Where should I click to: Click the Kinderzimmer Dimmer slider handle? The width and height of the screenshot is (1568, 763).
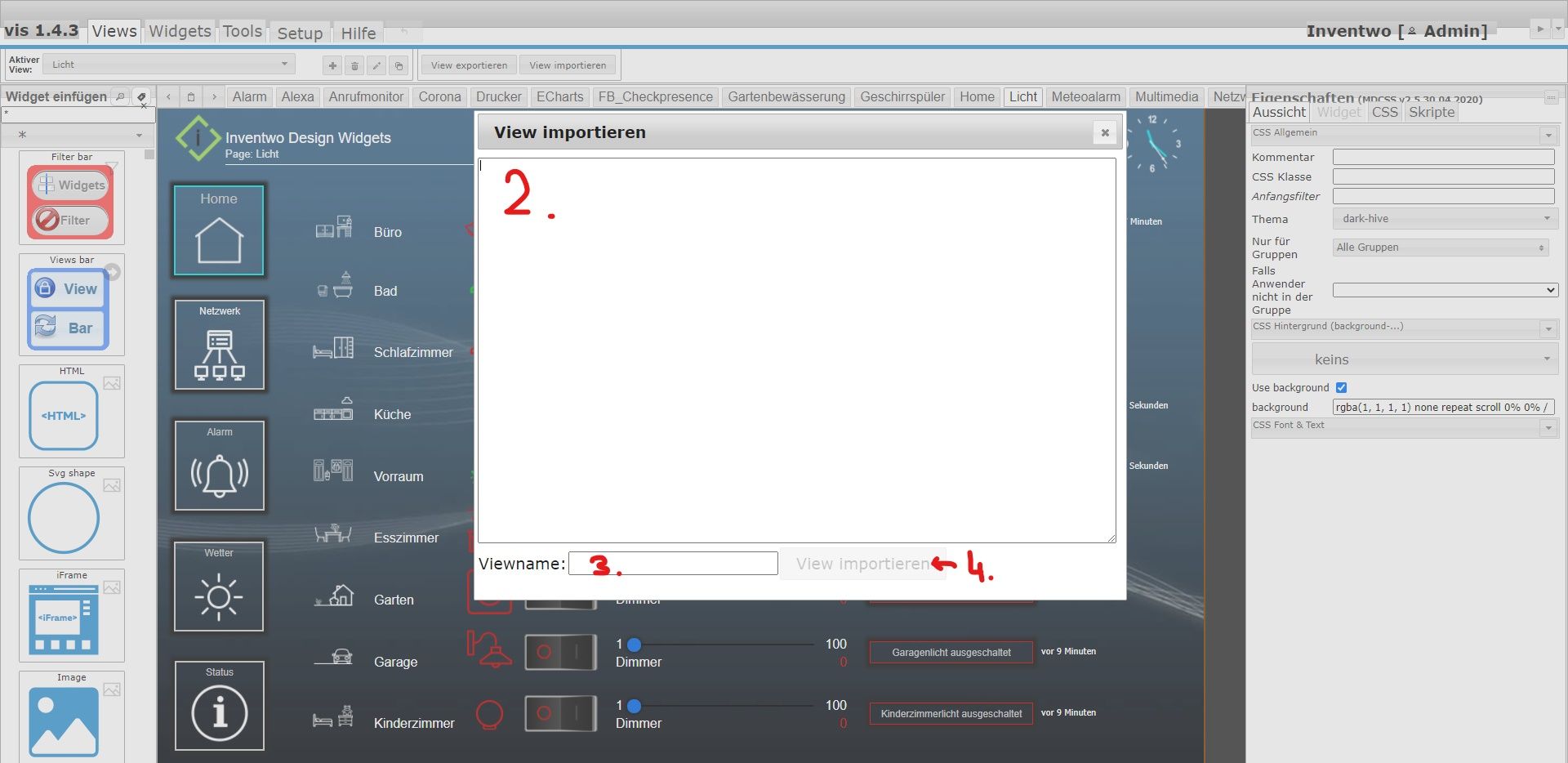(x=634, y=706)
